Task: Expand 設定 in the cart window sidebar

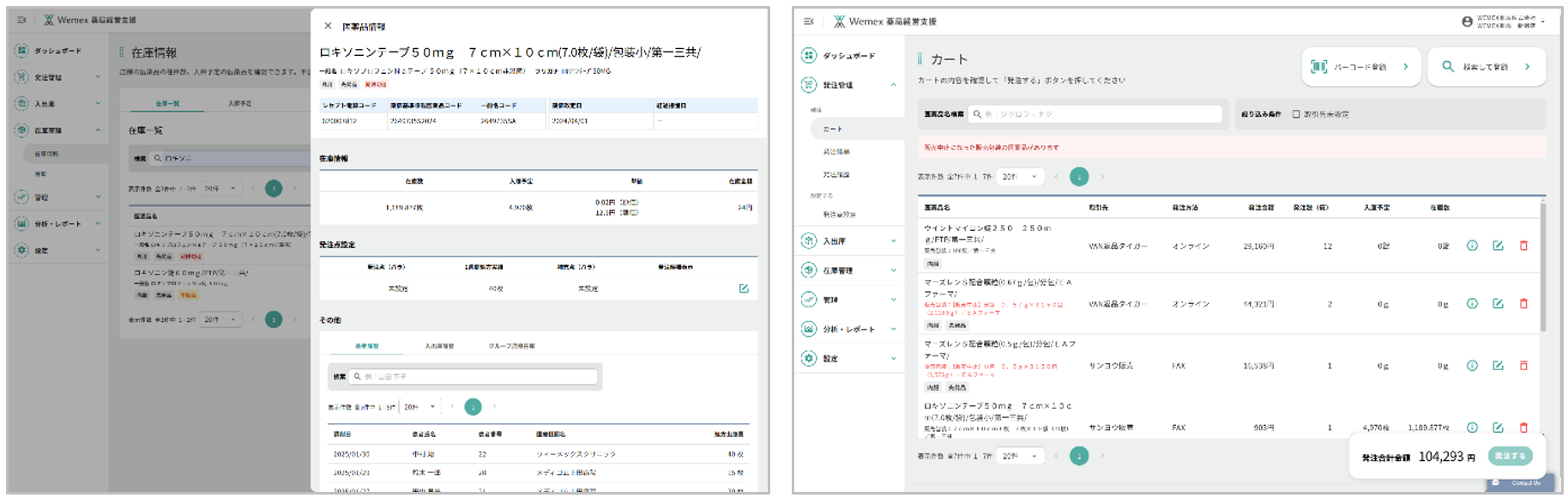Action: pos(893,358)
